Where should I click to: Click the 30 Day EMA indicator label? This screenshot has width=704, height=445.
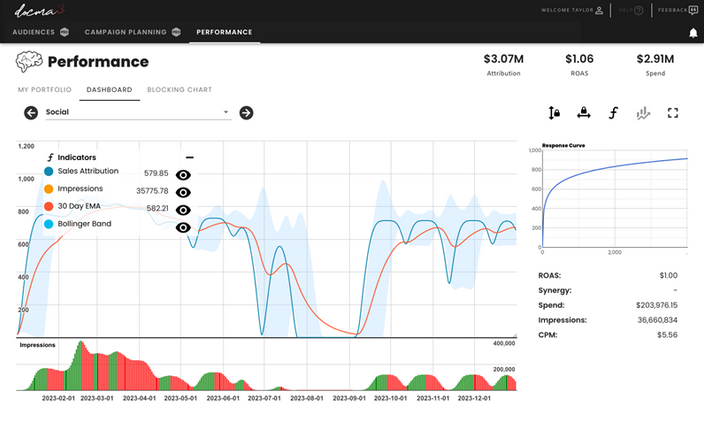pyautogui.click(x=79, y=206)
